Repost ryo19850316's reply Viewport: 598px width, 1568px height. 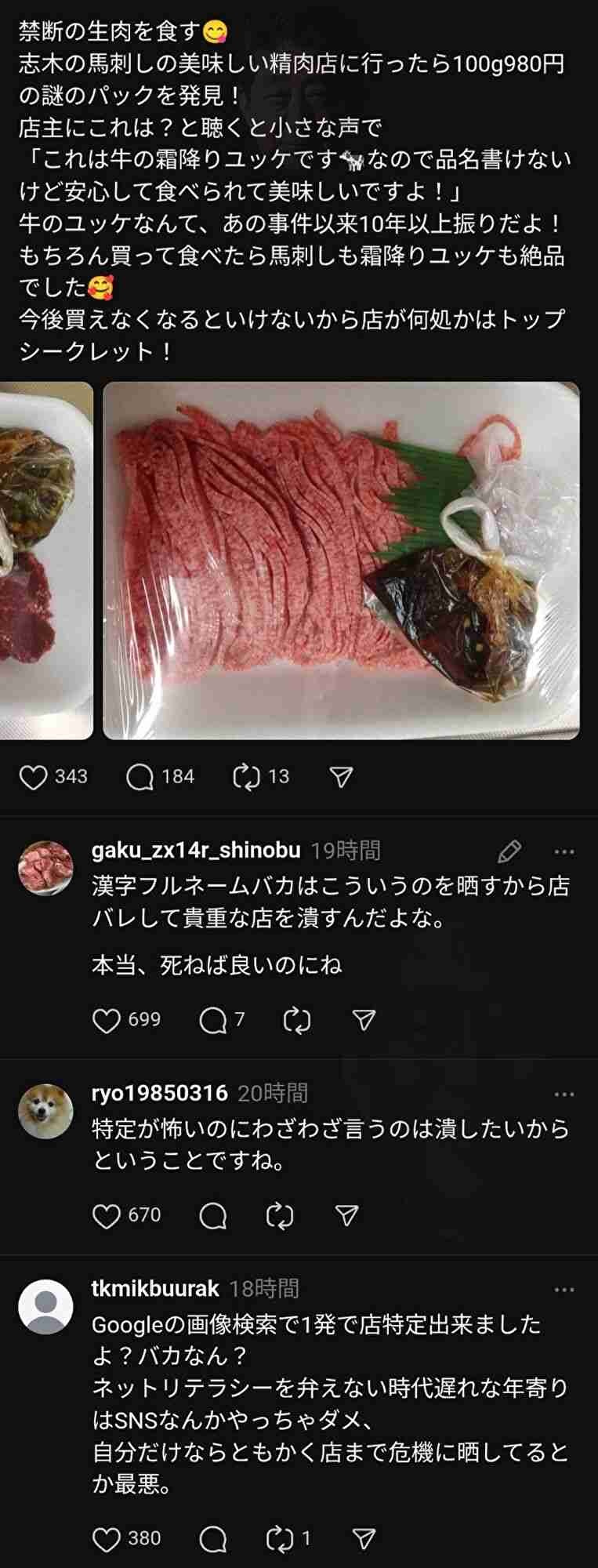(280, 1216)
